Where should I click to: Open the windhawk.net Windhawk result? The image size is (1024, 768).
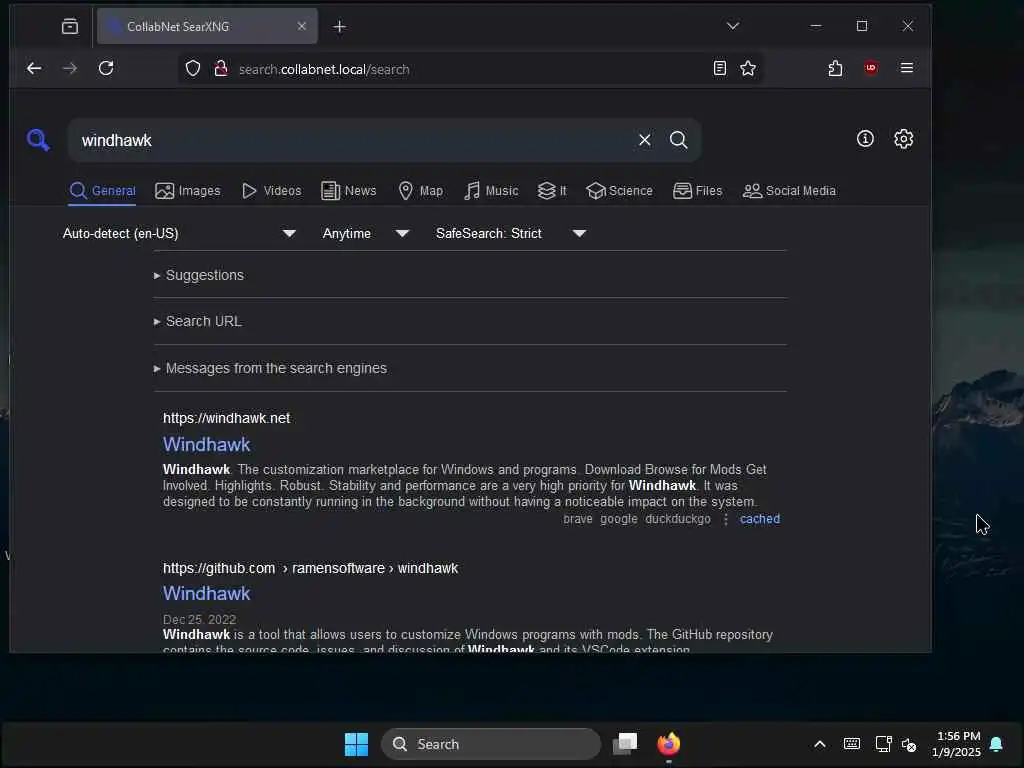pyautogui.click(x=206, y=445)
